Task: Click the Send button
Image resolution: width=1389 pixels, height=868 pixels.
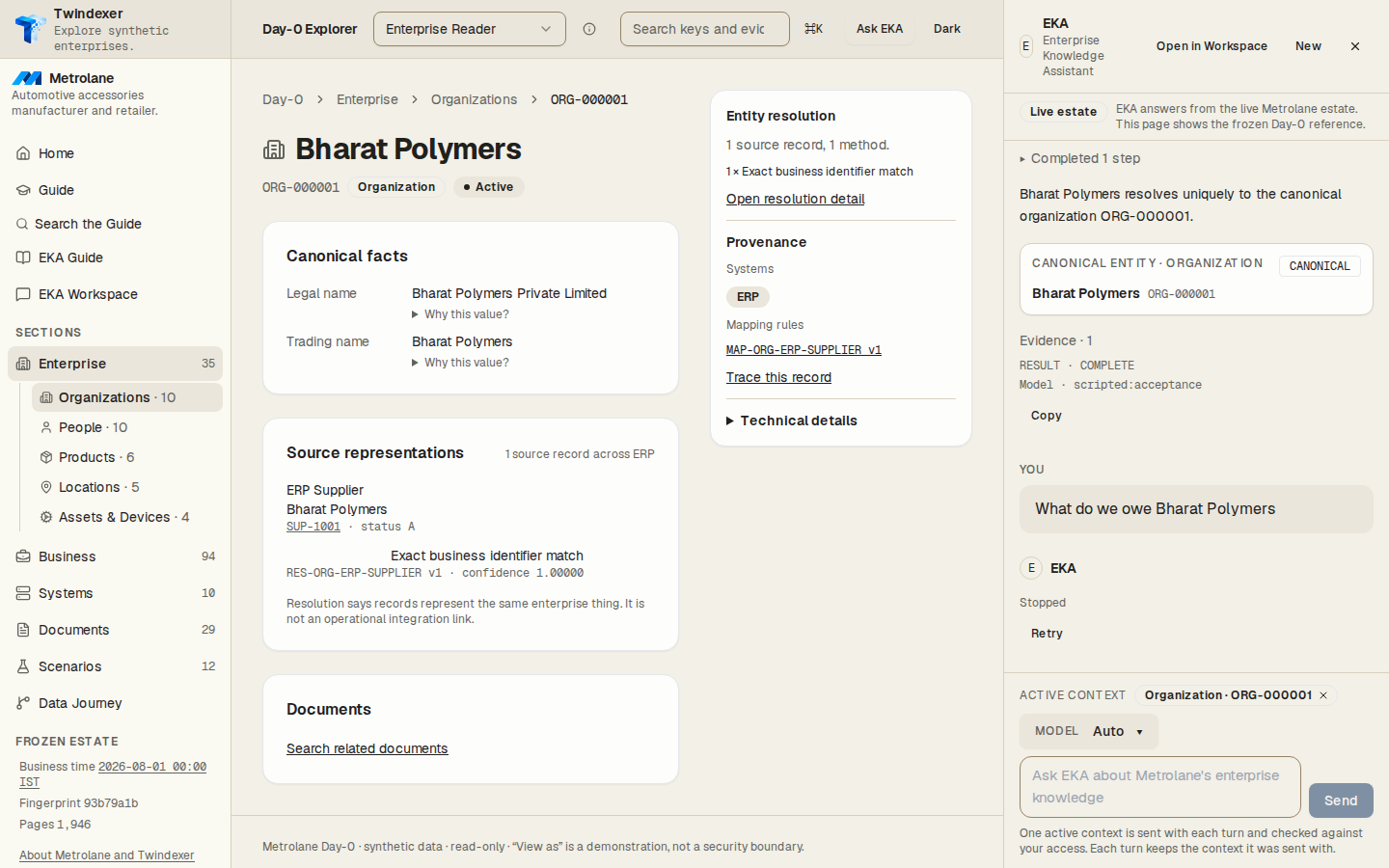Action: [x=1341, y=800]
